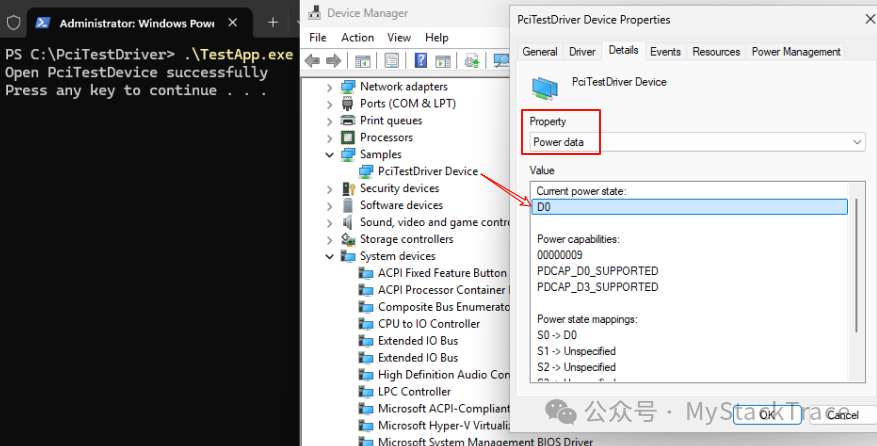Click the Security devices key icon

pos(348,189)
